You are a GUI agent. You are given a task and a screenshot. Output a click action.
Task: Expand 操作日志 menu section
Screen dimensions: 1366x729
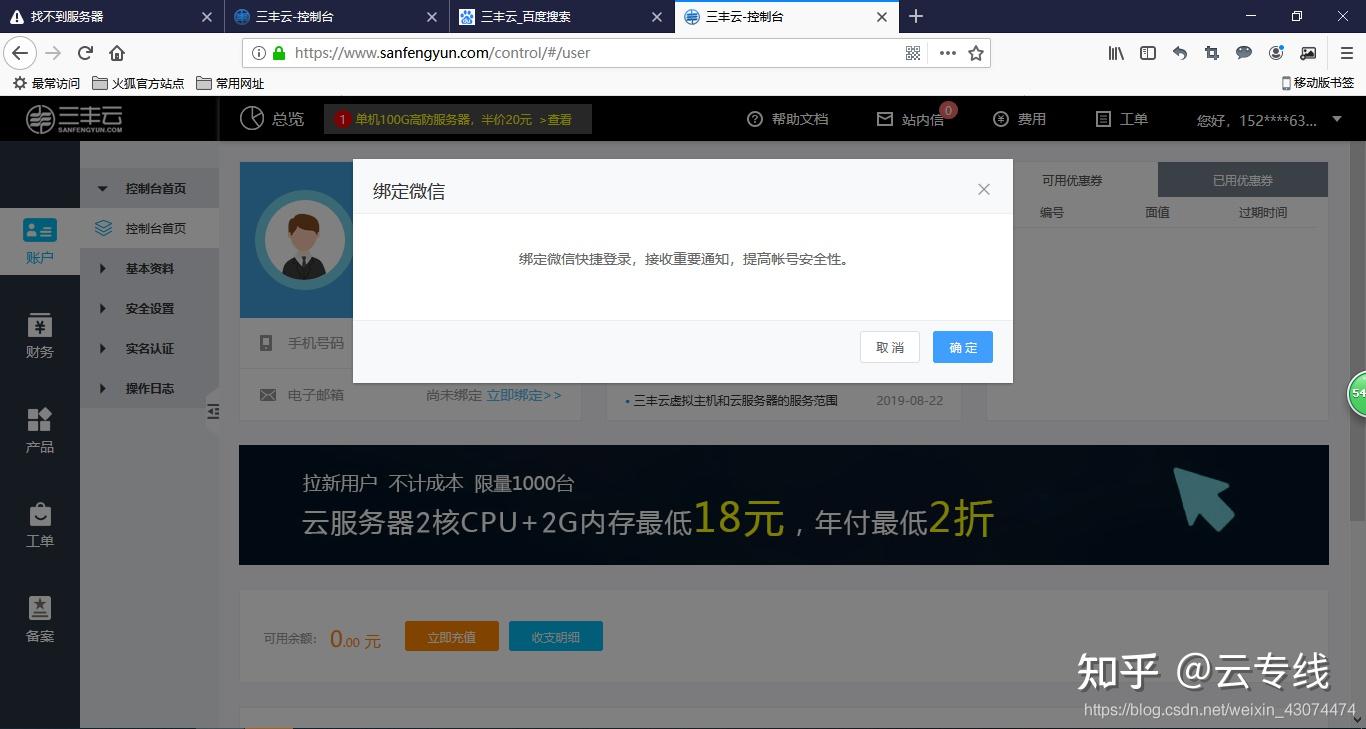pyautogui.click(x=149, y=388)
